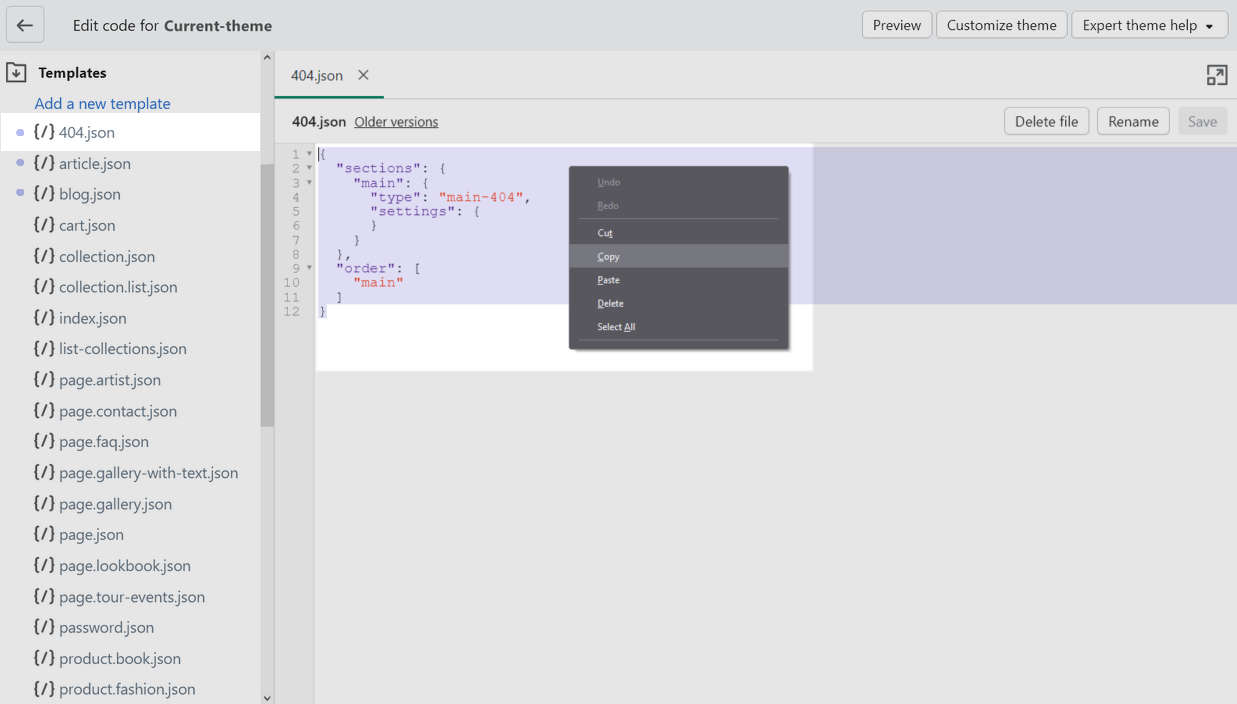Screen dimensions: 1237x704
Task: Click the "settings" key in code
Action: click(x=412, y=211)
